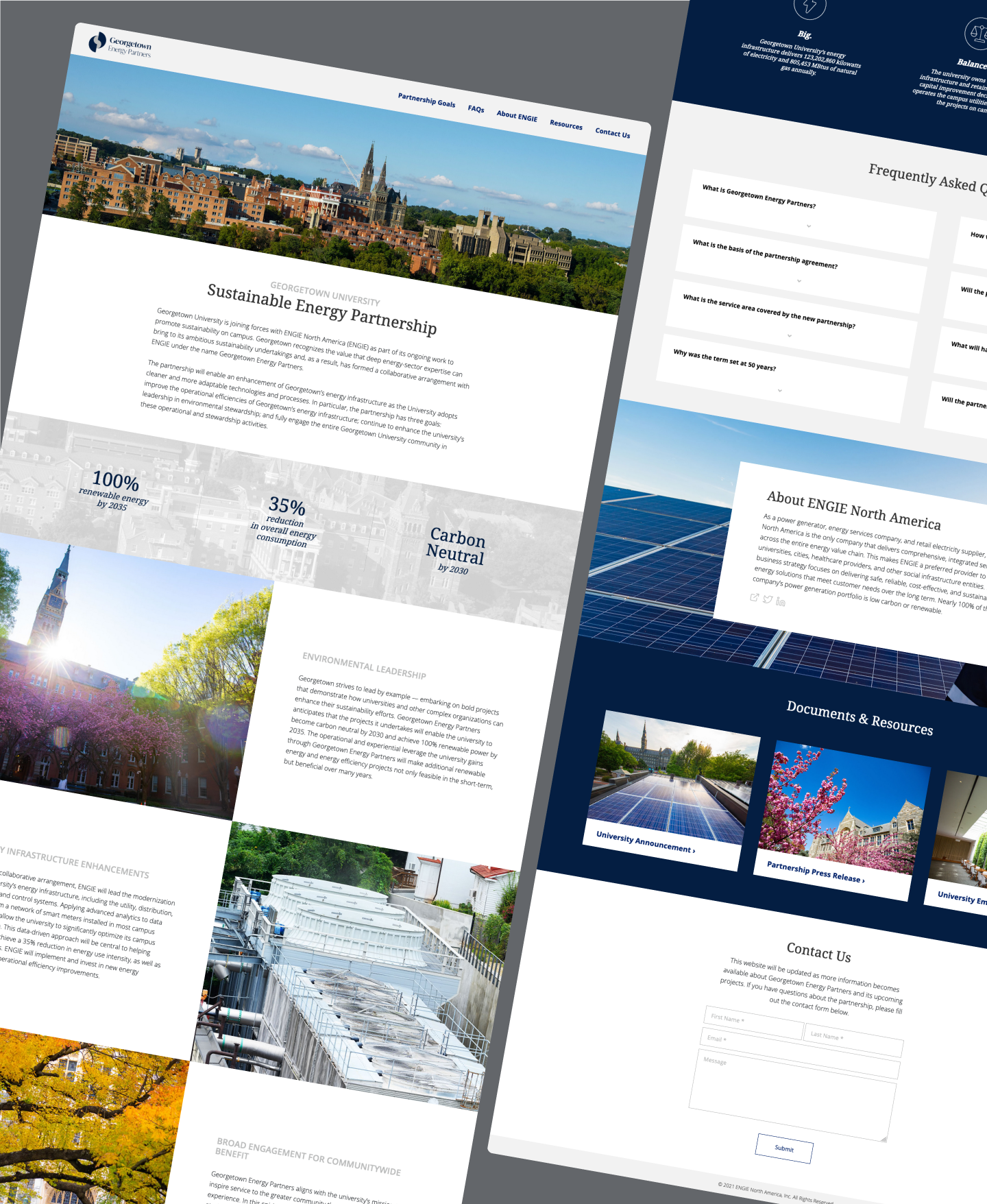The height and width of the screenshot is (1204, 987).
Task: Click the '© 2021 ENGIE North America' footer text
Action: point(776,1194)
